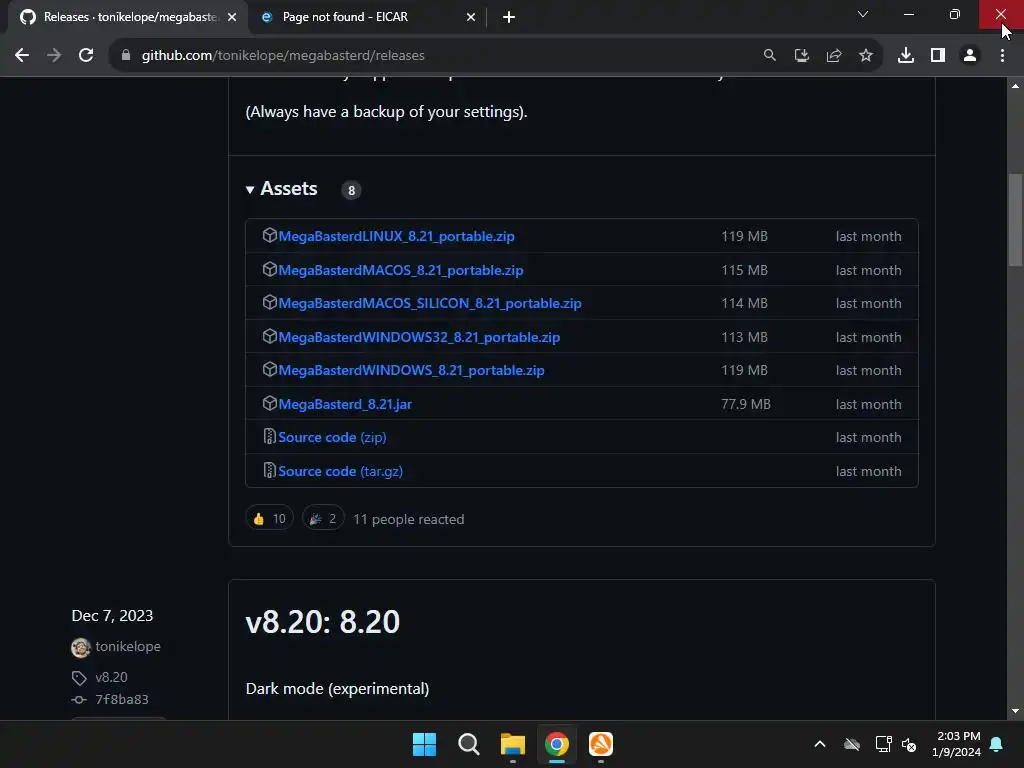This screenshot has height=768, width=1024.
Task: Open the tonikelope author profile link
Action: 128,647
